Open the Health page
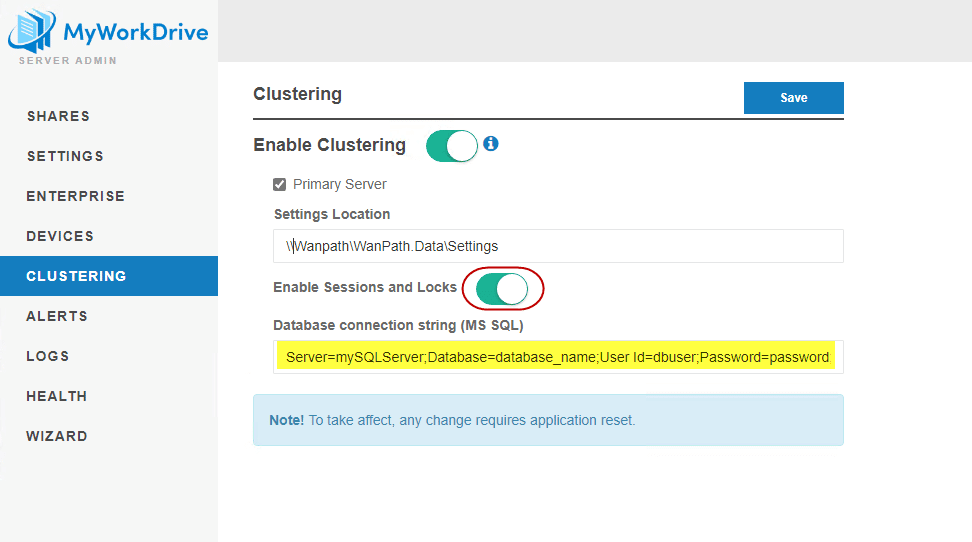The image size is (972, 542). pos(56,396)
